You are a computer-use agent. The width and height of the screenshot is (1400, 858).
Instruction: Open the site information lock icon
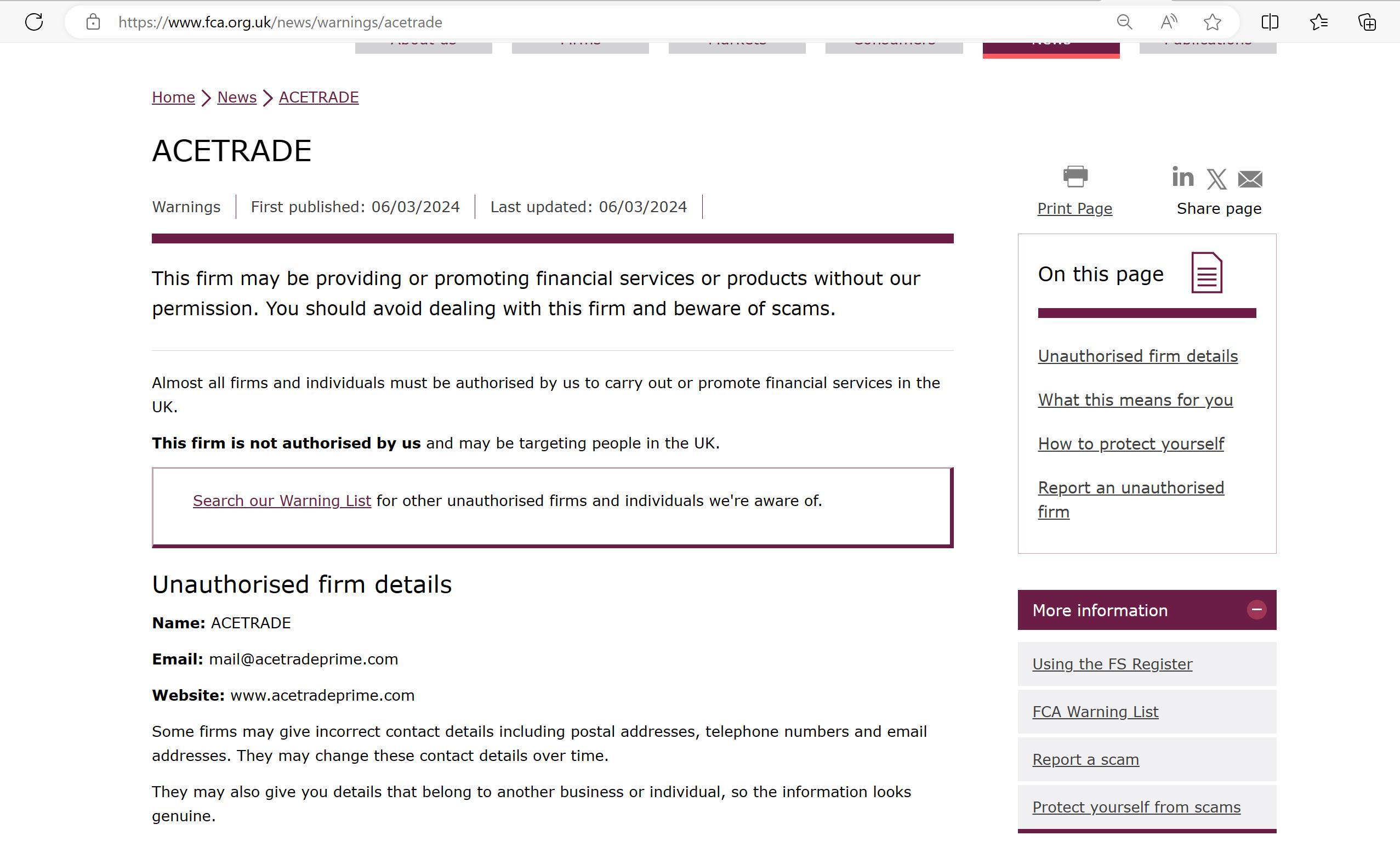[x=93, y=22]
